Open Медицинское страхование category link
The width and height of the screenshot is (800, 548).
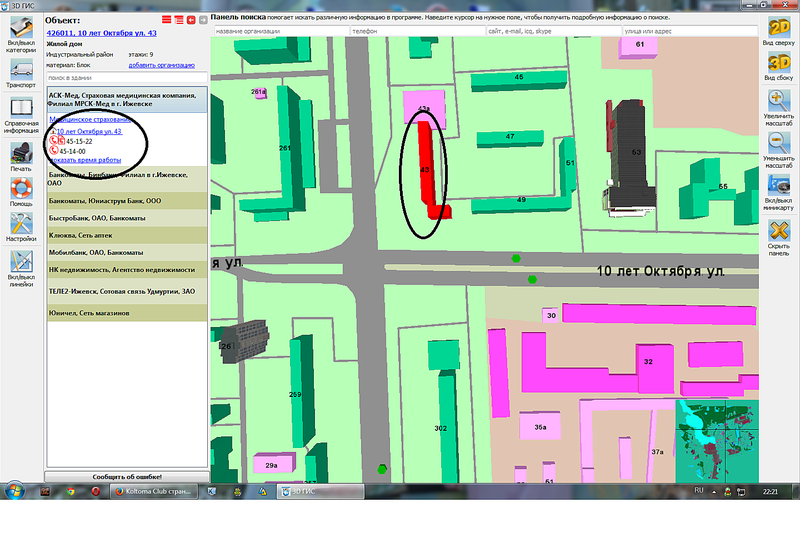90,119
